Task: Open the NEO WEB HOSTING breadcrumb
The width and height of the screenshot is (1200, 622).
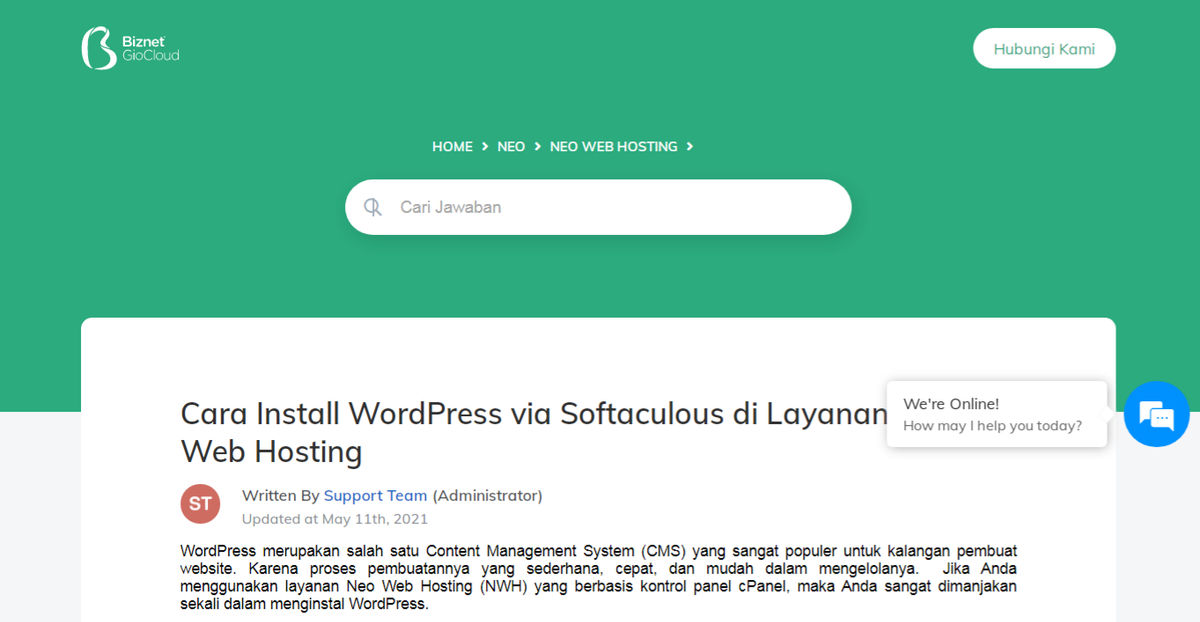Action: [614, 146]
